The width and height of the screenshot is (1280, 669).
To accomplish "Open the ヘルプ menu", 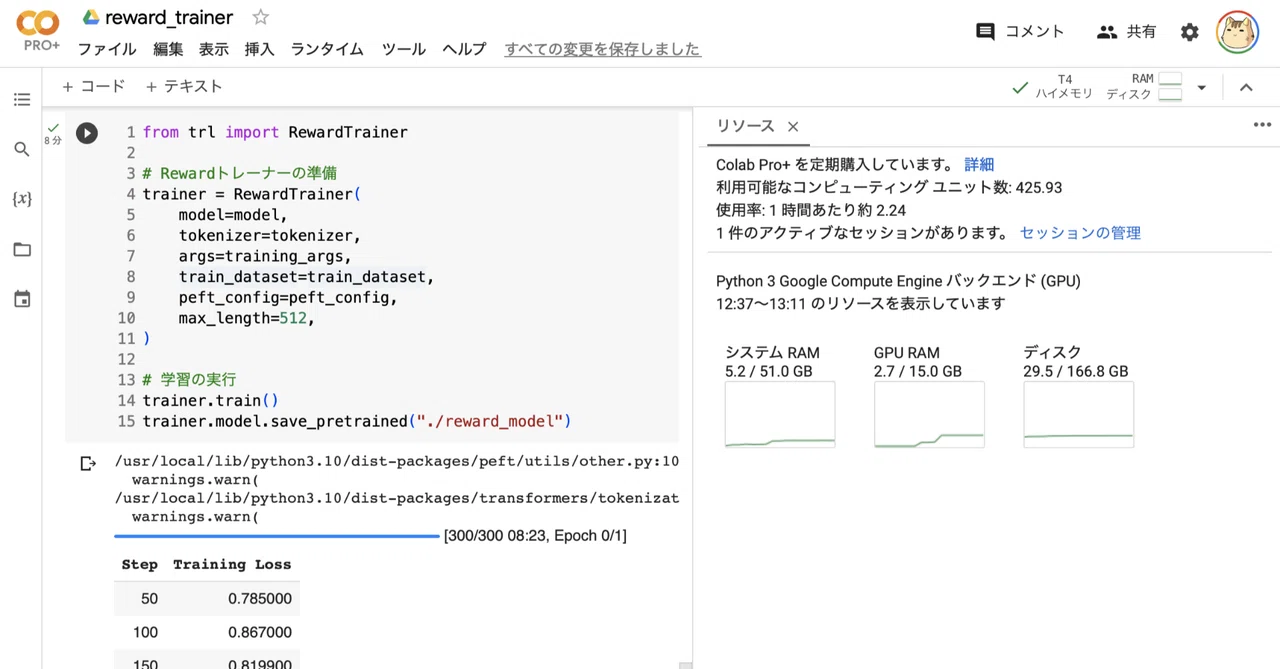I will tap(464, 49).
